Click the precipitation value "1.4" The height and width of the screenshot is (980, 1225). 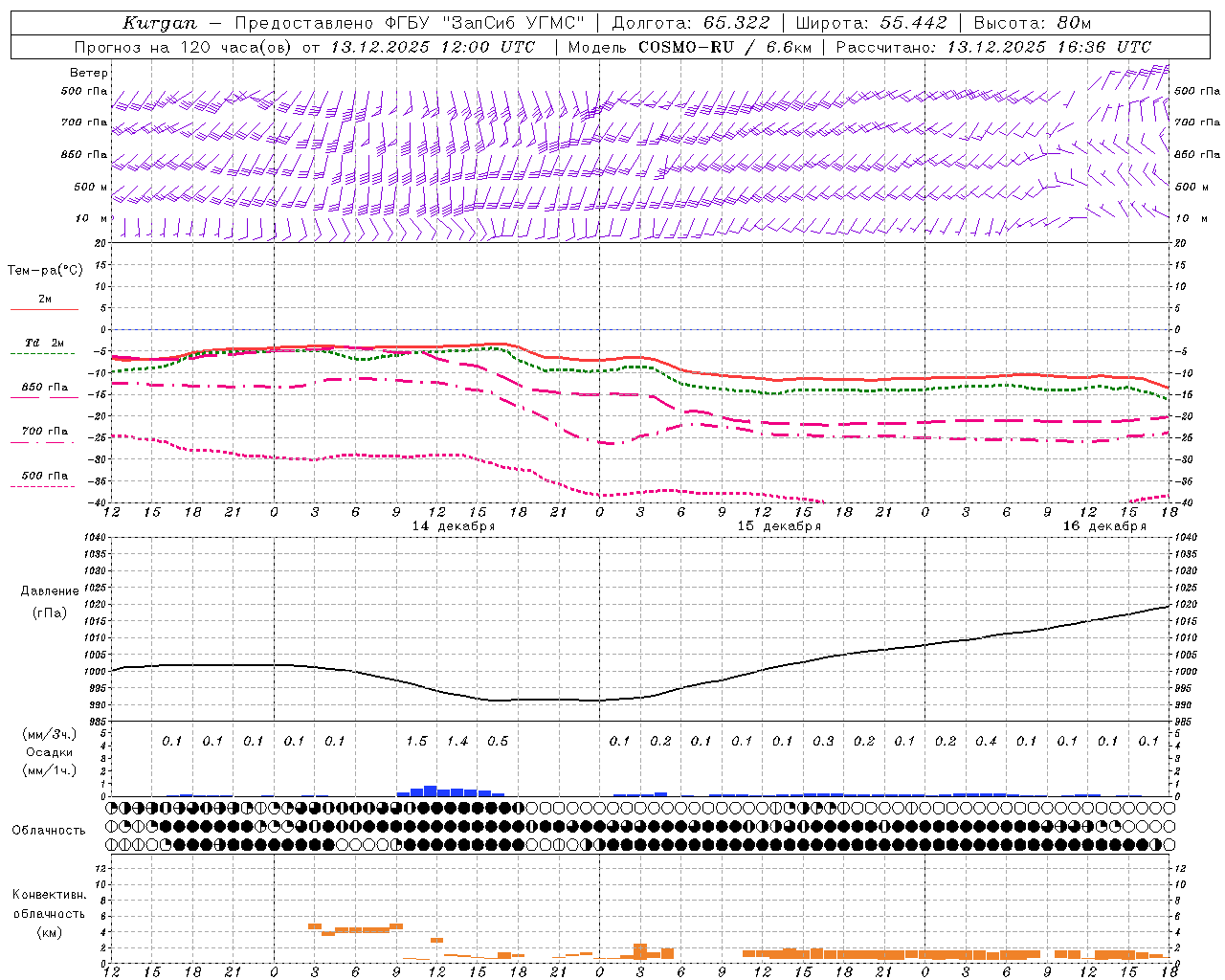(457, 742)
